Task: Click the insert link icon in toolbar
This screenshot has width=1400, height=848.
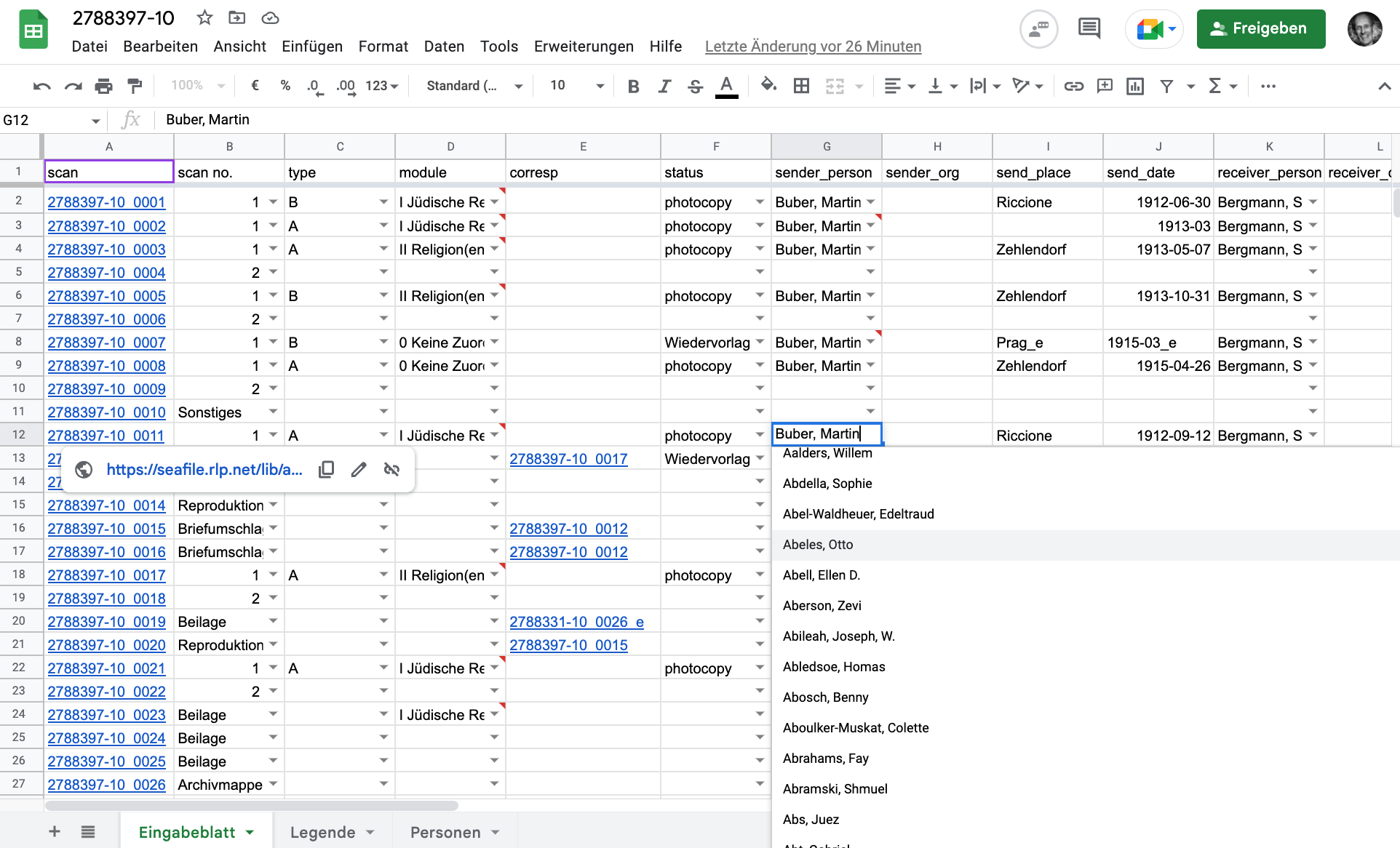Action: coord(1073,87)
